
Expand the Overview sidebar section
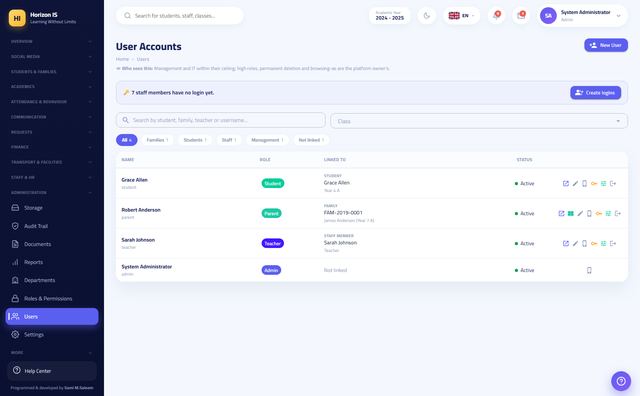(x=51, y=42)
